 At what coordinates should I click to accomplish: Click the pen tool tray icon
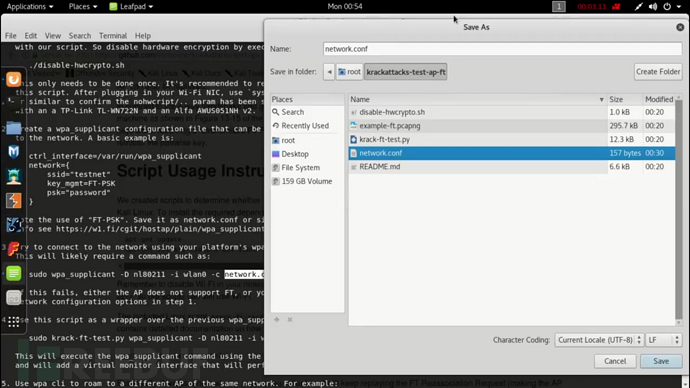click(x=638, y=6)
